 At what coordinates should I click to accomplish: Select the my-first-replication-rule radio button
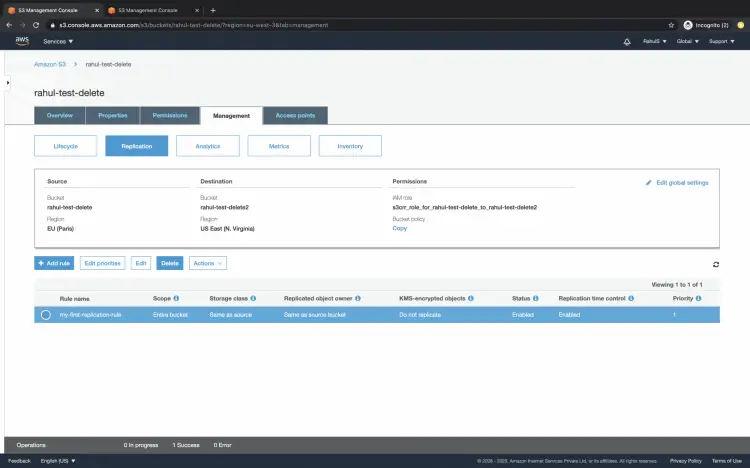click(45, 315)
